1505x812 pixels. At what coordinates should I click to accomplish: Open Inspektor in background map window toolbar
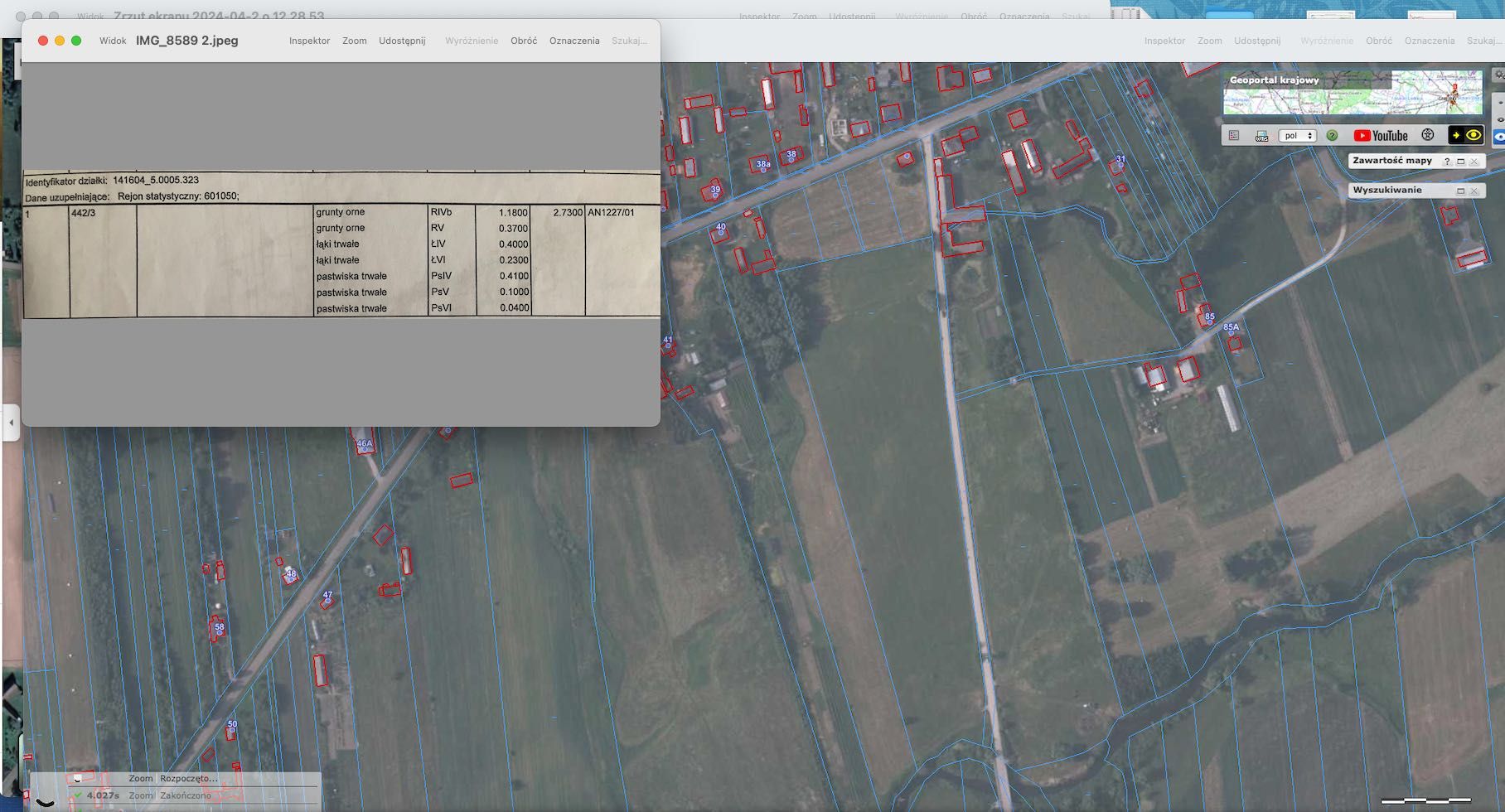coord(1164,41)
